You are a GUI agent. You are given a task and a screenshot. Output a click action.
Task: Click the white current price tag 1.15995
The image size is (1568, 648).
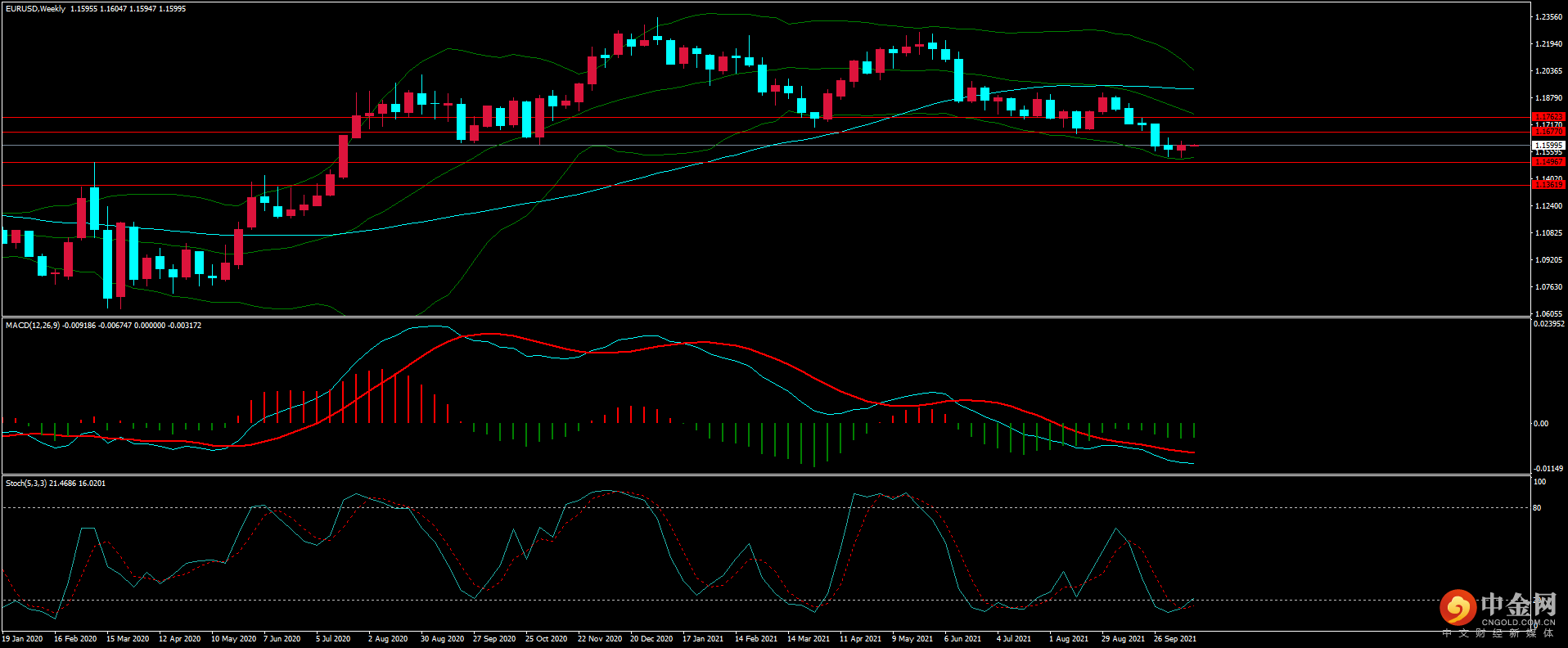point(1548,145)
